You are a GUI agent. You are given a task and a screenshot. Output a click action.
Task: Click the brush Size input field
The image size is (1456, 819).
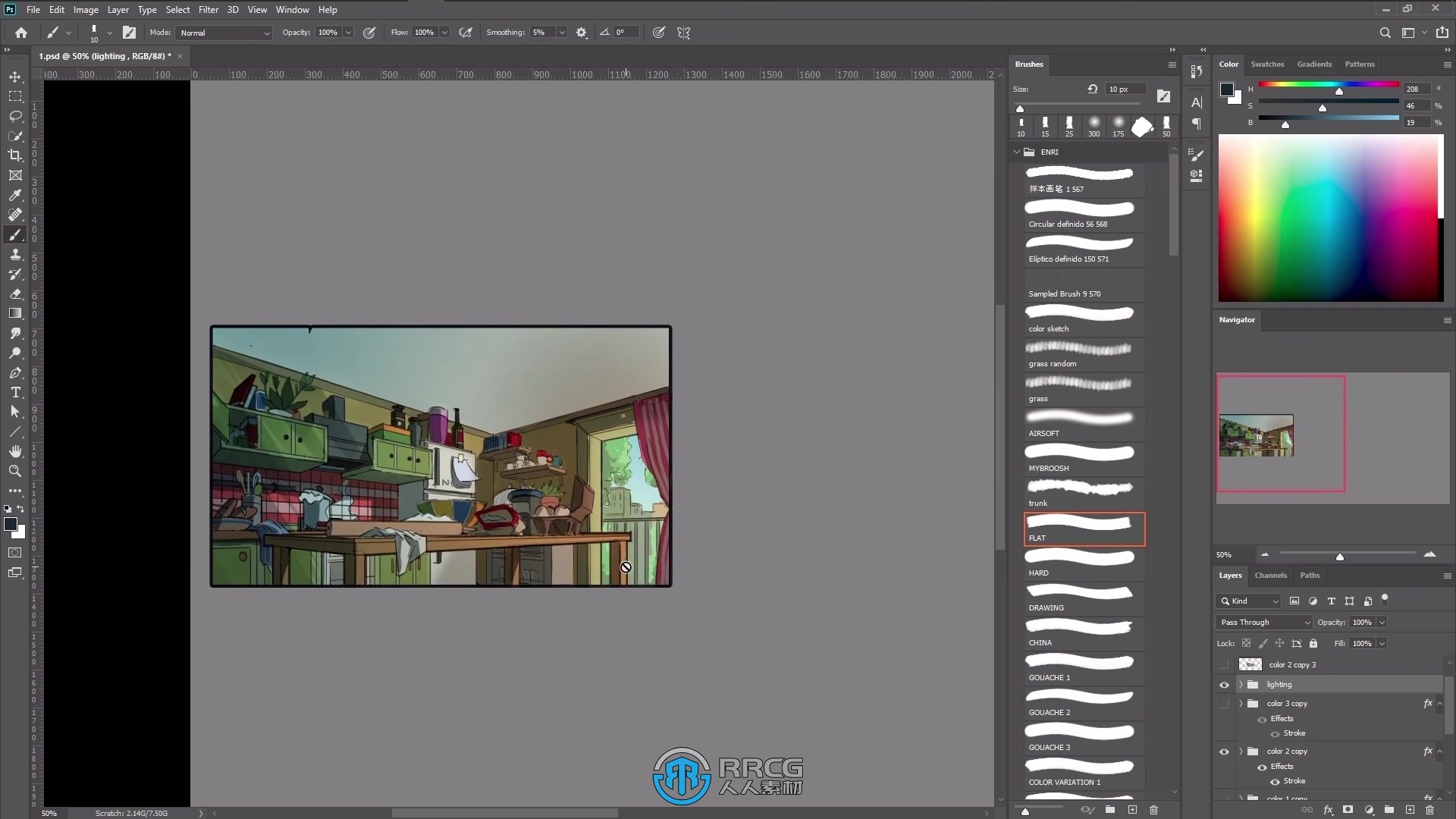[x=1126, y=89]
